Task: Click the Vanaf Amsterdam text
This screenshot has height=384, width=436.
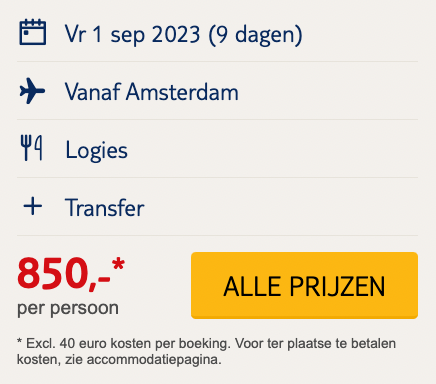Action: point(152,92)
